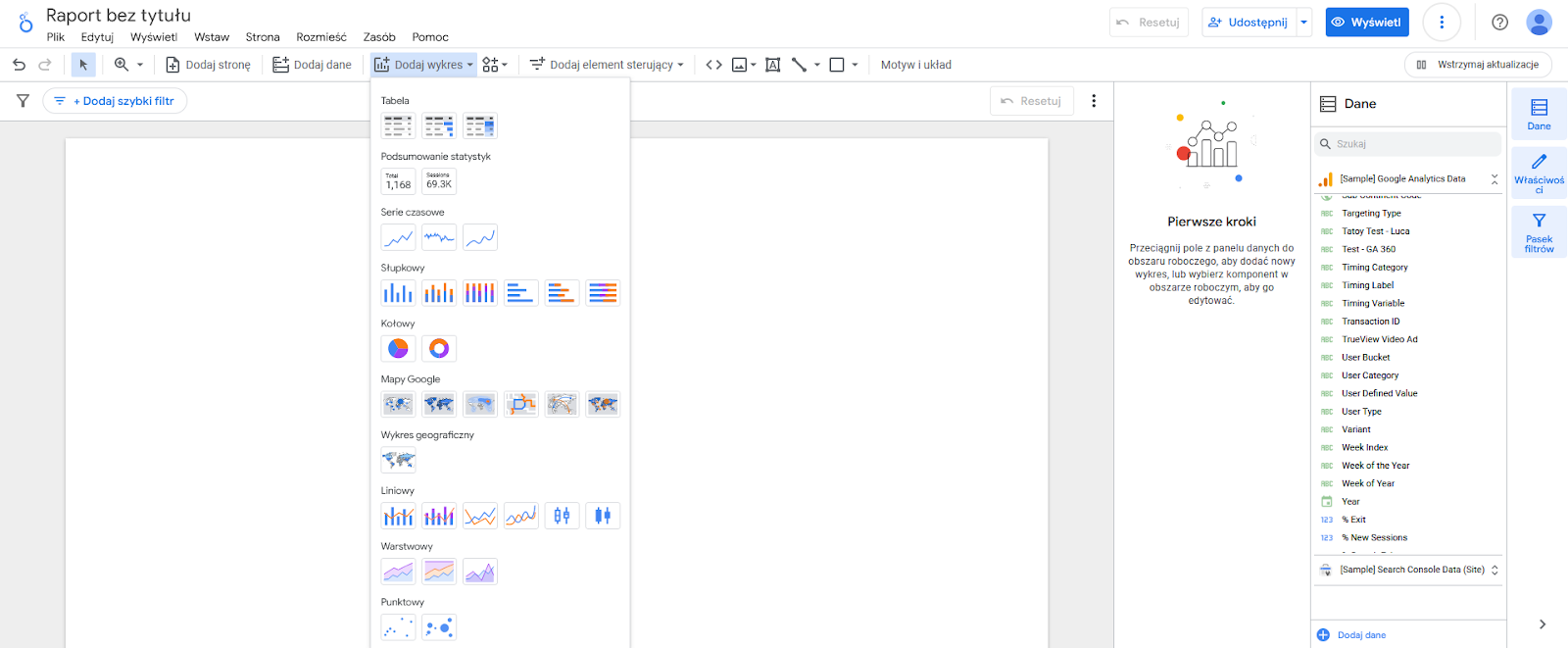This screenshot has width=1568, height=648.
Task: Insert the bubble scatter chart under Punktowy
Action: click(439, 627)
